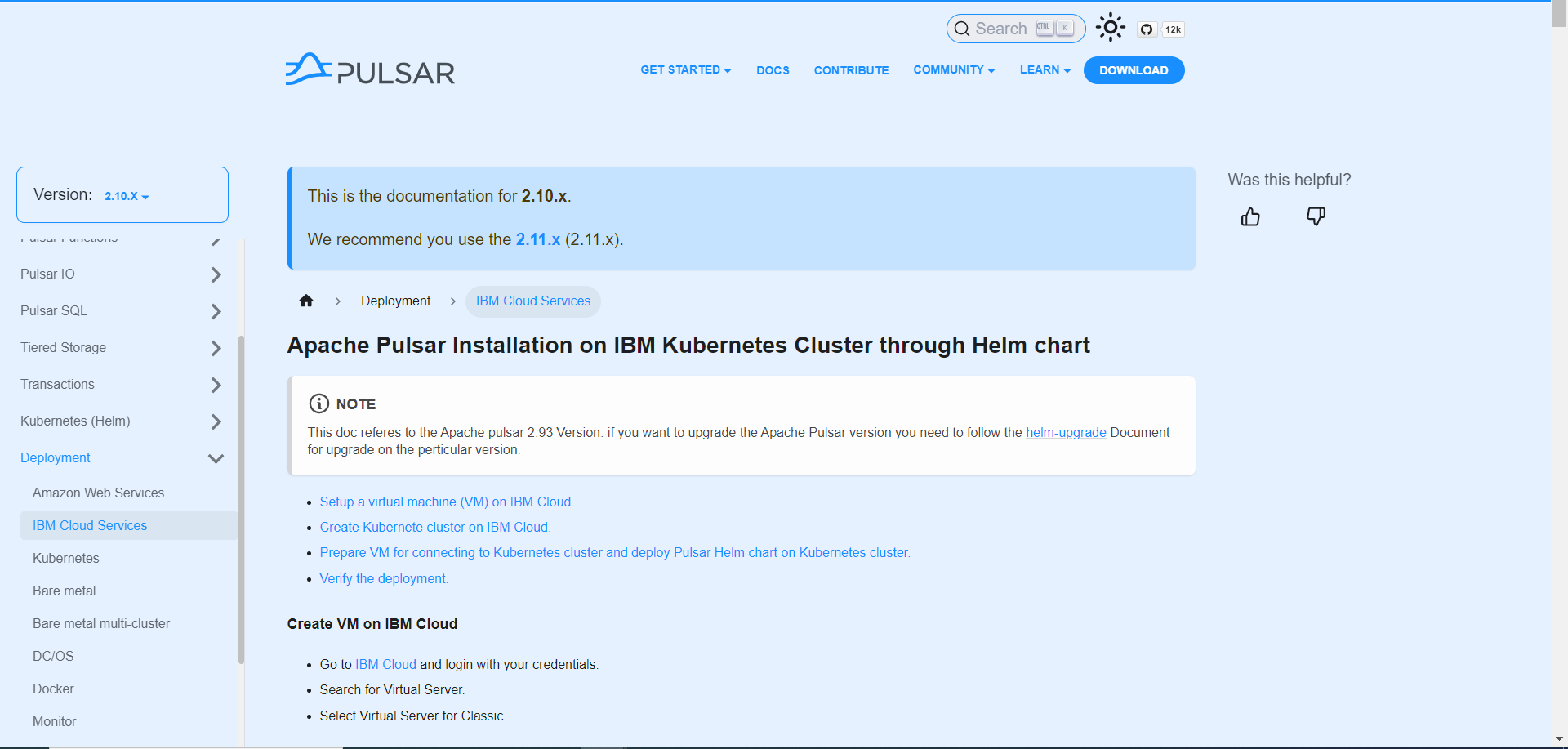This screenshot has width=1568, height=749.
Task: Click the page title heading
Action: pos(688,345)
